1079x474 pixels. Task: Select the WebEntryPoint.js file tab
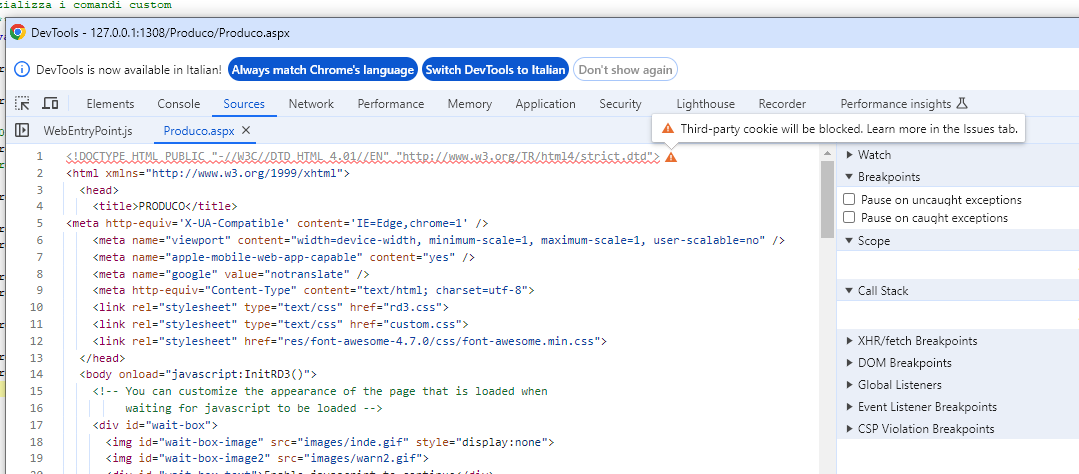tap(88, 130)
